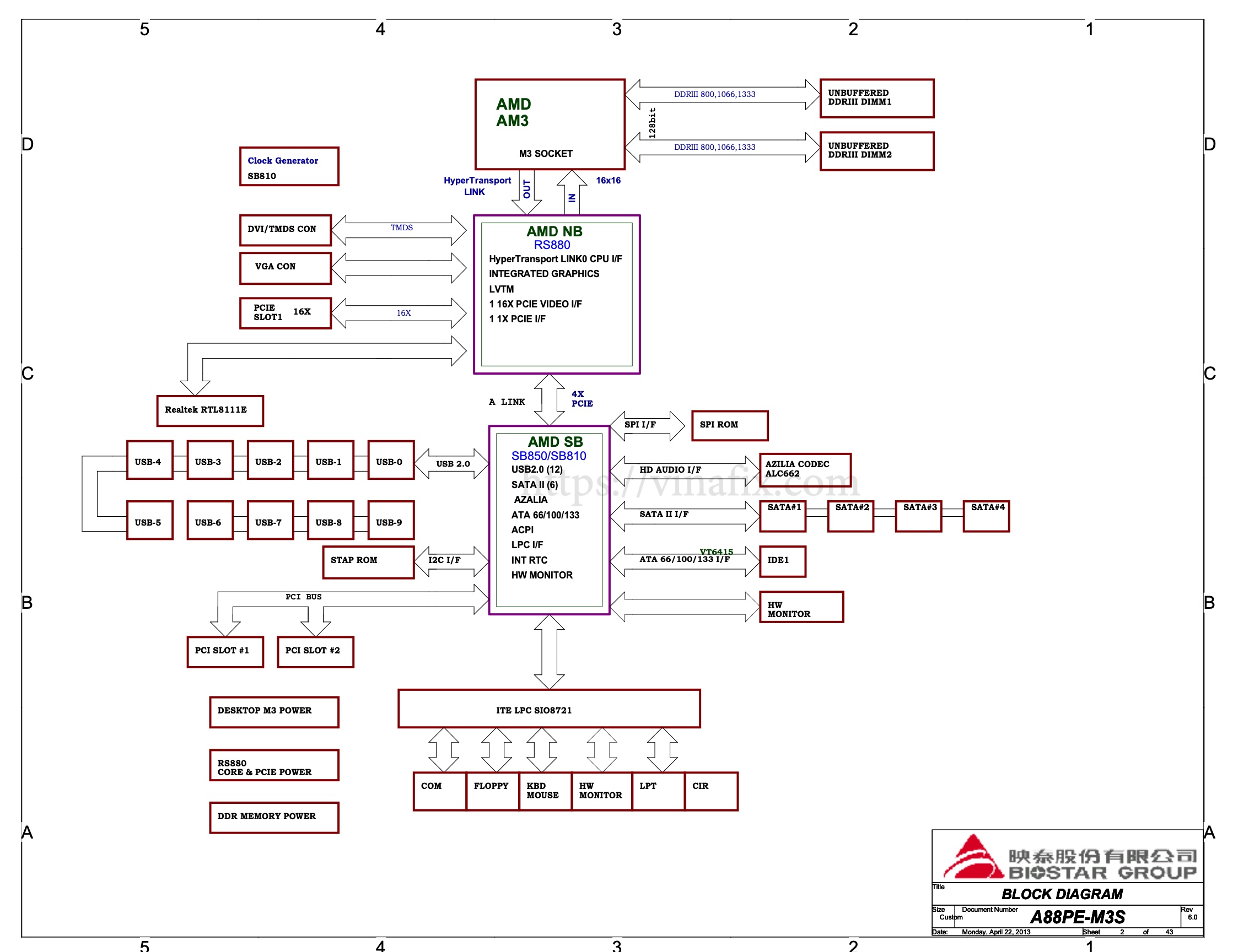1249x952 pixels.
Task: Click the INTEGRATED GRAPHICS line
Action: pyautogui.click(x=543, y=274)
